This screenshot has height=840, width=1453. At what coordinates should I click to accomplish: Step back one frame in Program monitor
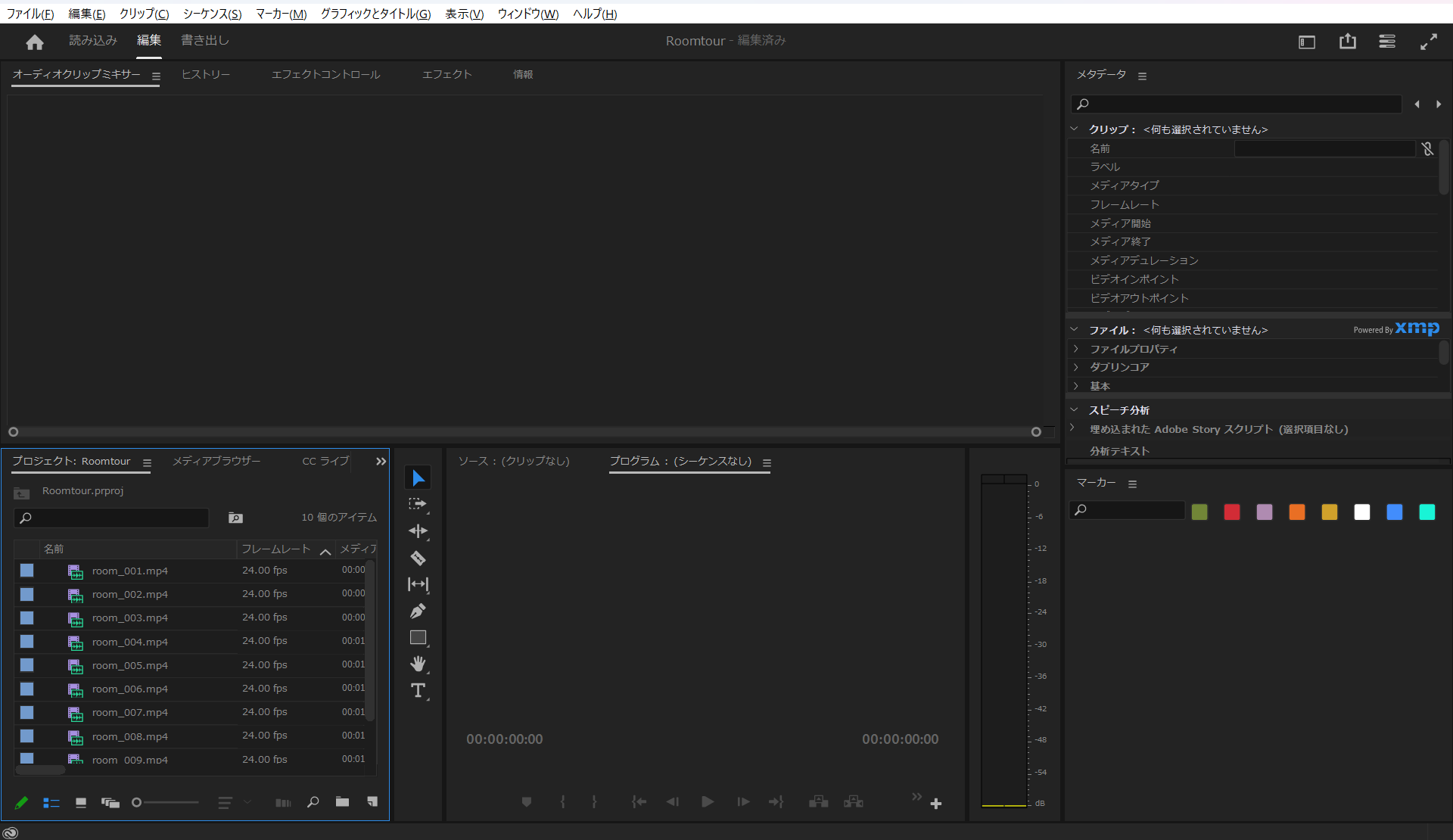tap(672, 802)
